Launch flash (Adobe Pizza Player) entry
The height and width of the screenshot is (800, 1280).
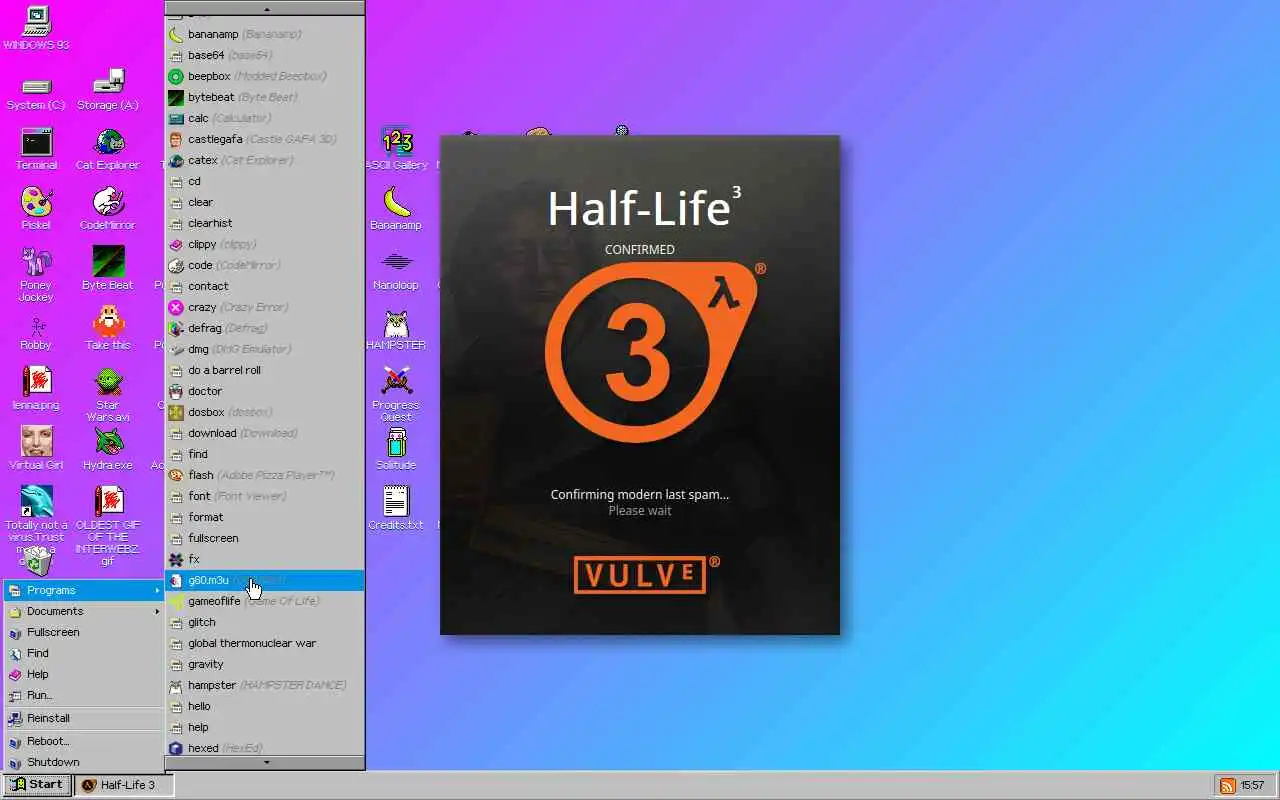[265, 475]
